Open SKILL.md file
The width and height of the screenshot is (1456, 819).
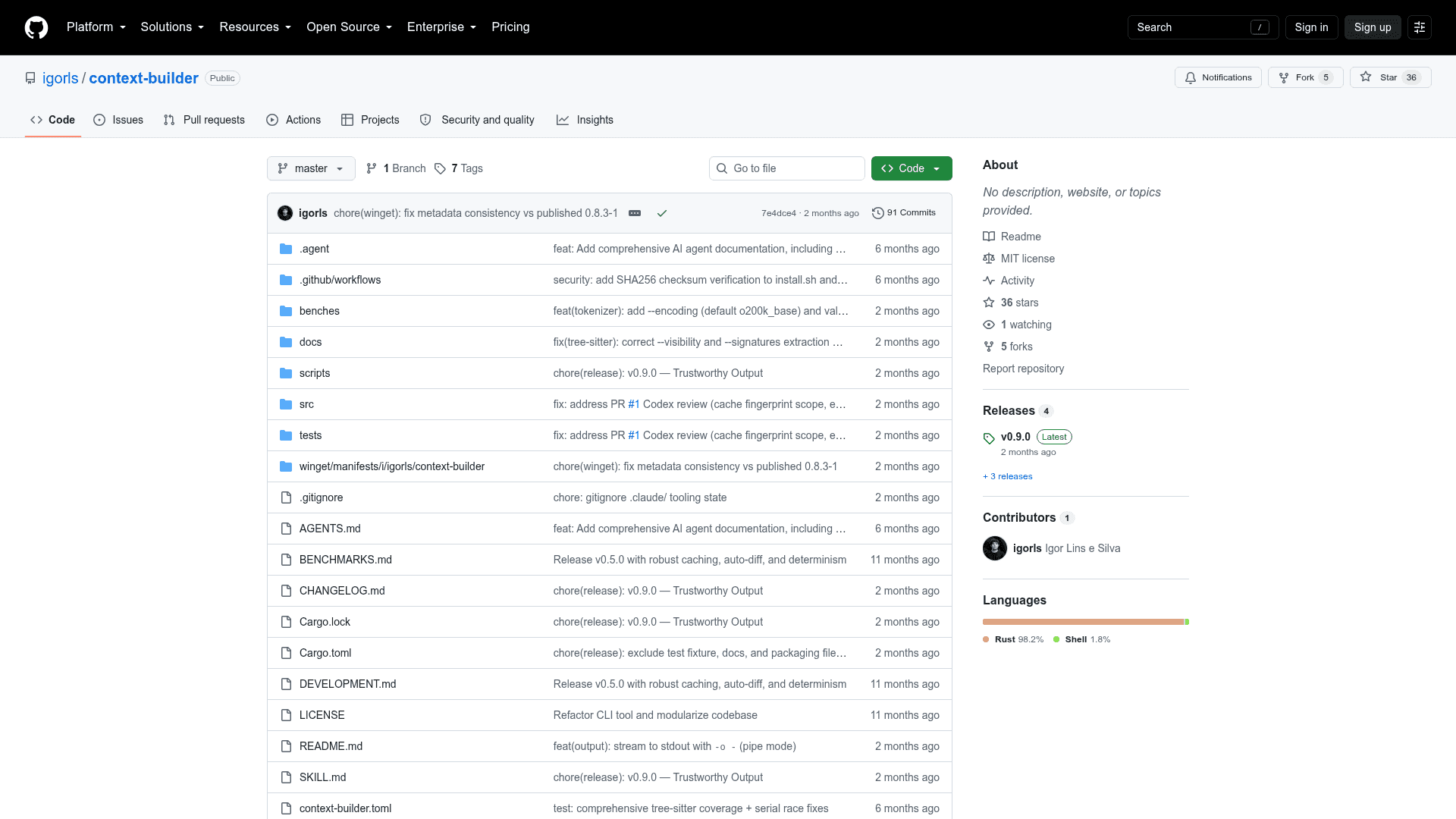[322, 777]
